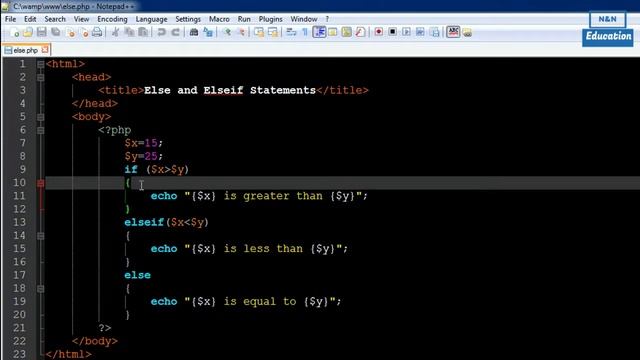Collapse the if block fold on line 10
This screenshot has width=640, height=360.
[x=40, y=183]
